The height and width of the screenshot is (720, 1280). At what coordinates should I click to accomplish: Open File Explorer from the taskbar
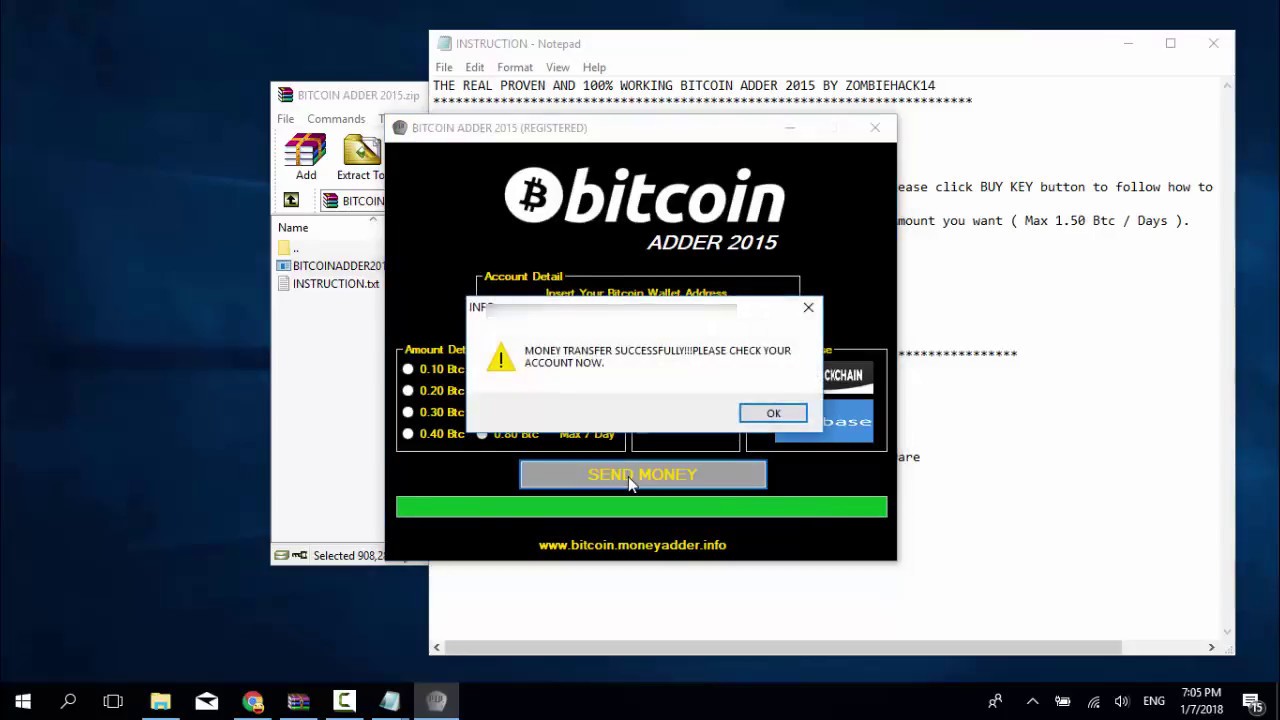click(160, 702)
